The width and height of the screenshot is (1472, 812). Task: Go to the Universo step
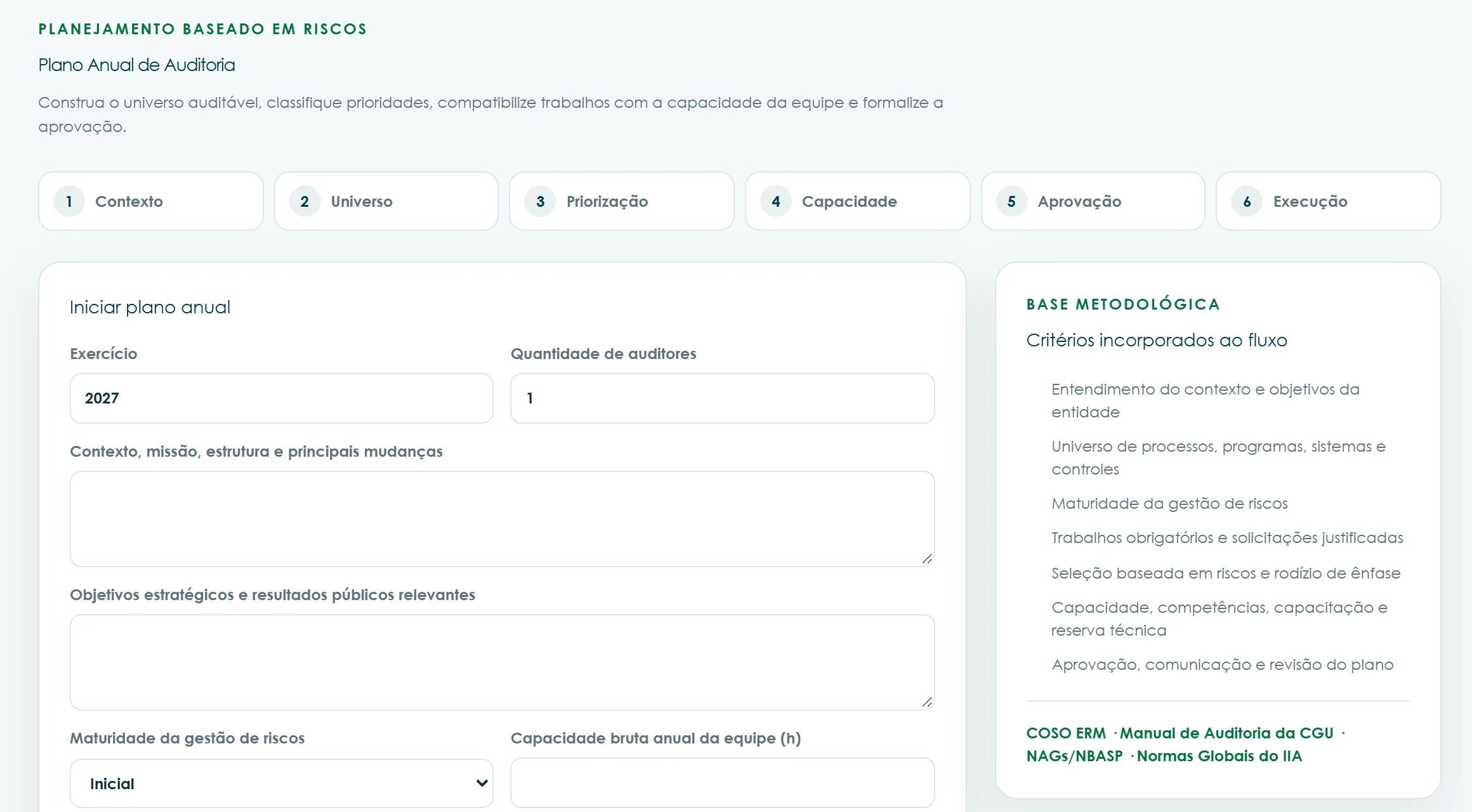(386, 201)
